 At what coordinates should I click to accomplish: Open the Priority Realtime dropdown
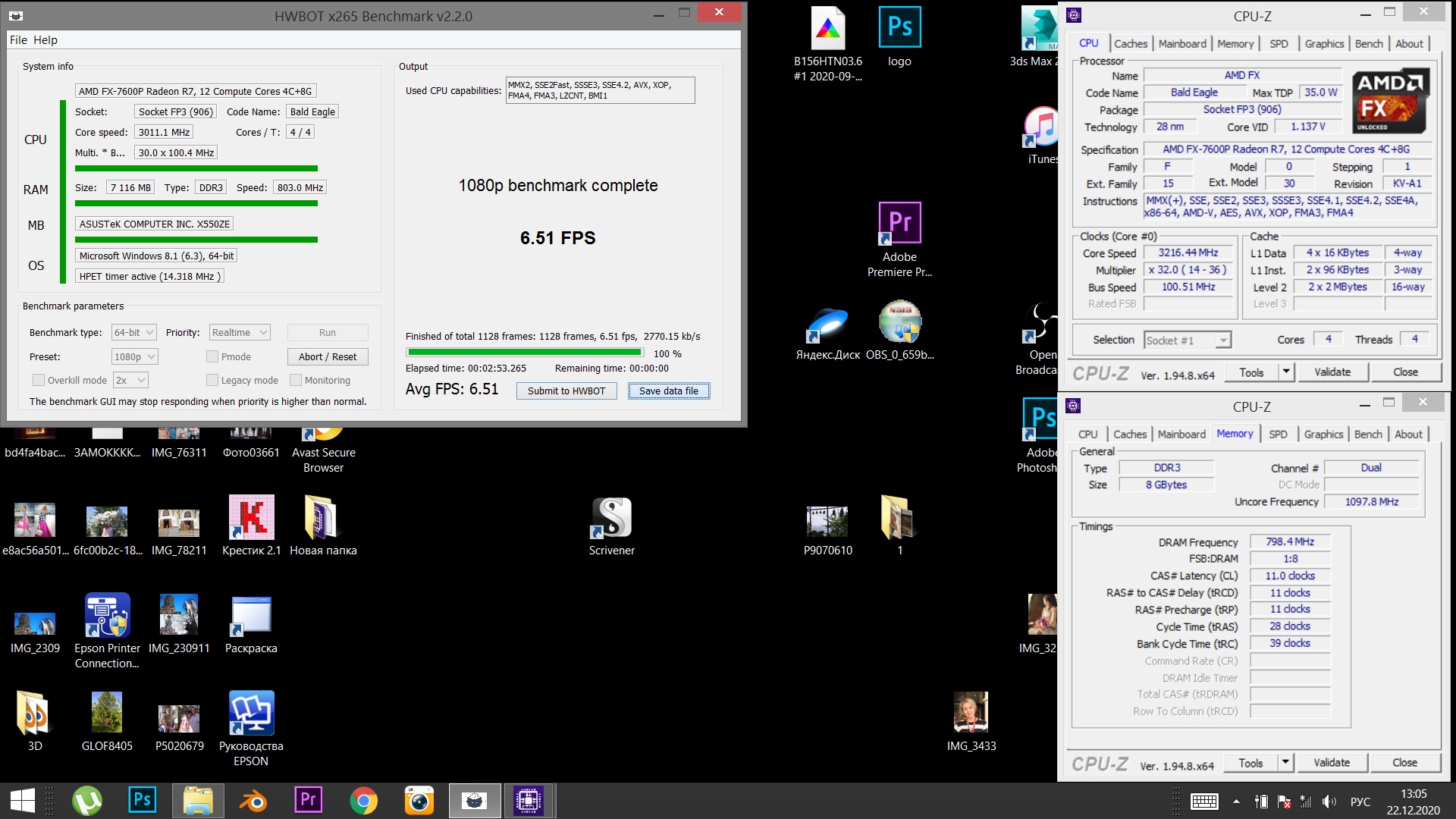click(x=240, y=332)
